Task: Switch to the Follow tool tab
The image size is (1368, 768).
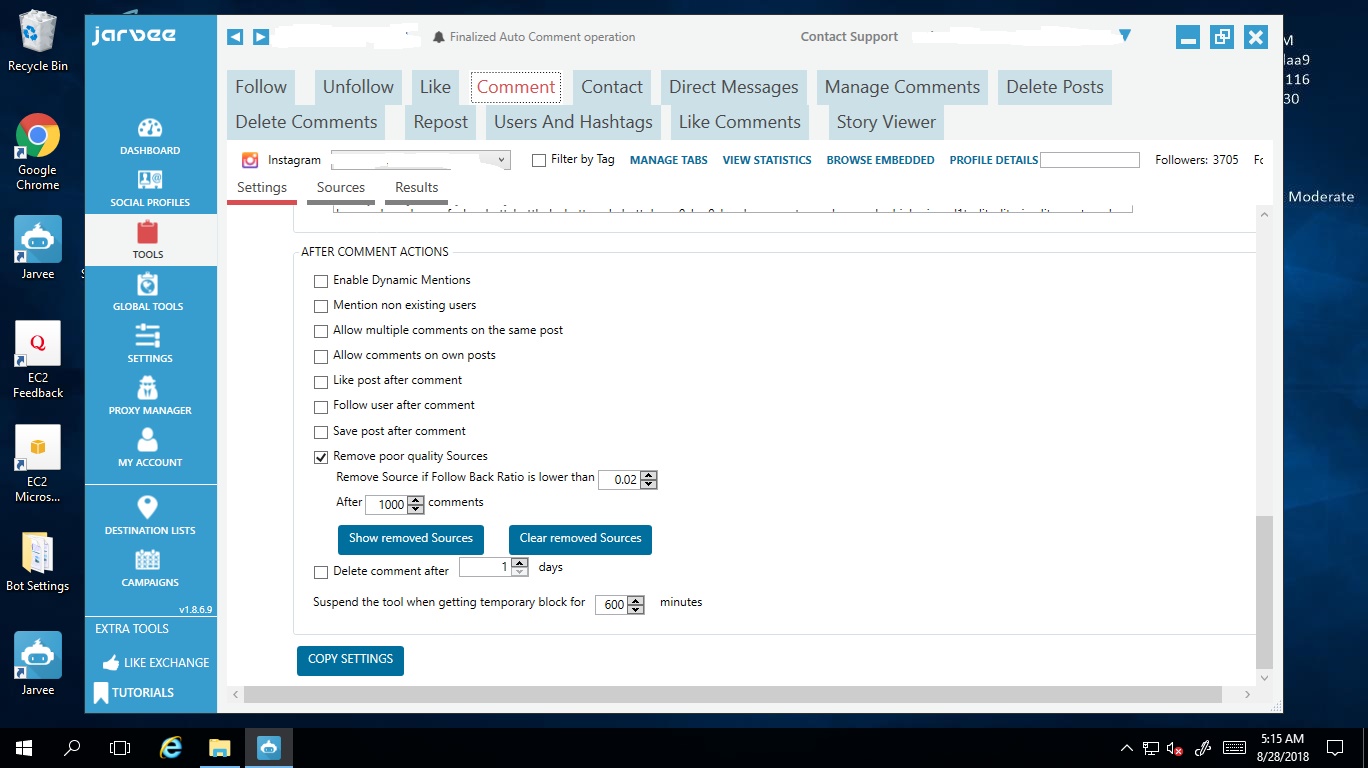Action: coord(261,87)
